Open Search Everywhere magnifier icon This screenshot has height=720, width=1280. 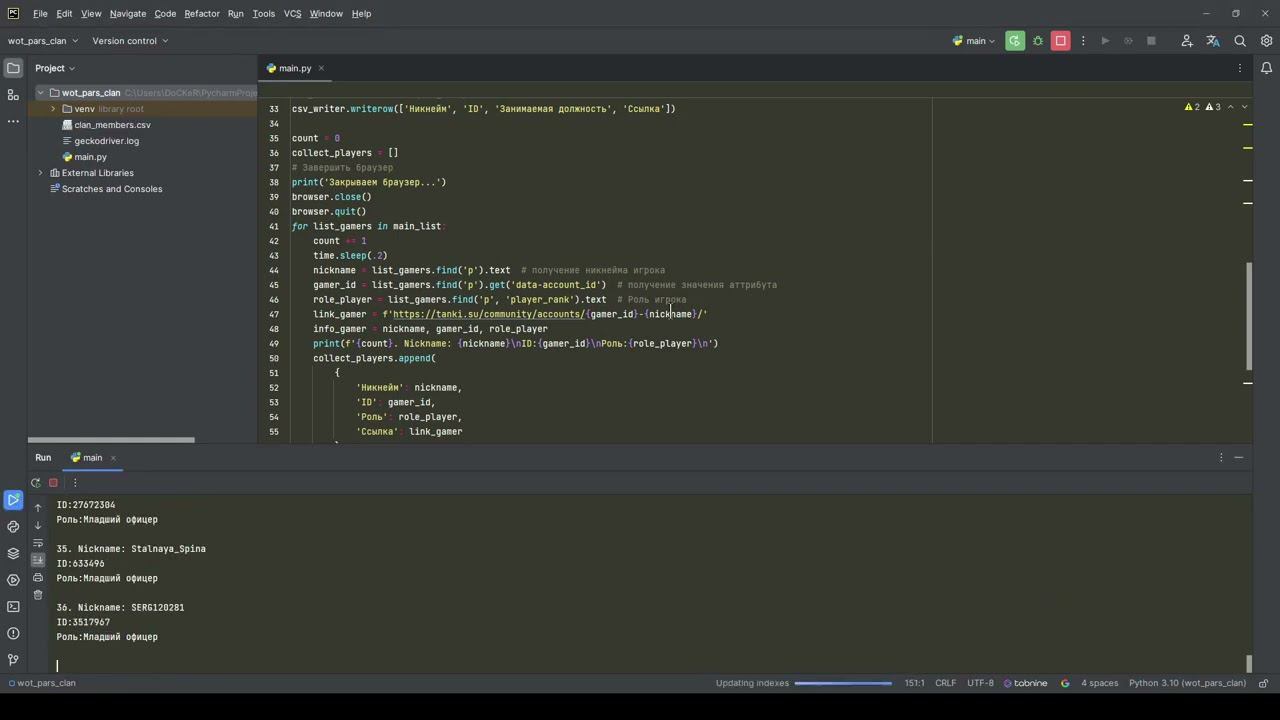(1240, 41)
